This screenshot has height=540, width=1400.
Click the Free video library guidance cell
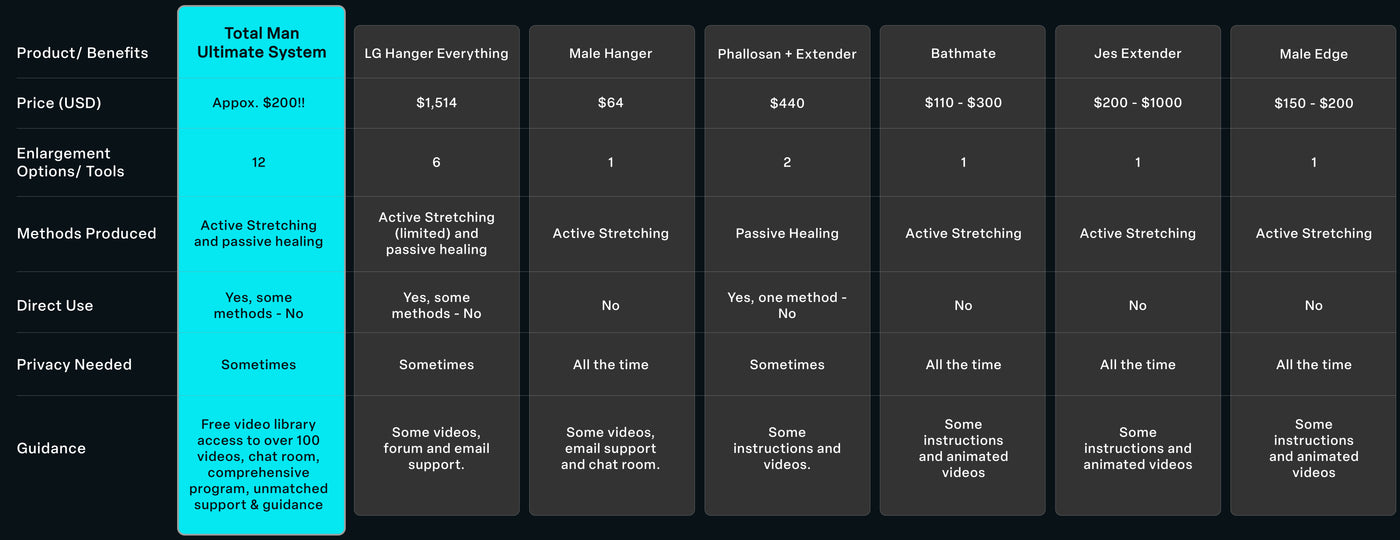[x=259, y=464]
